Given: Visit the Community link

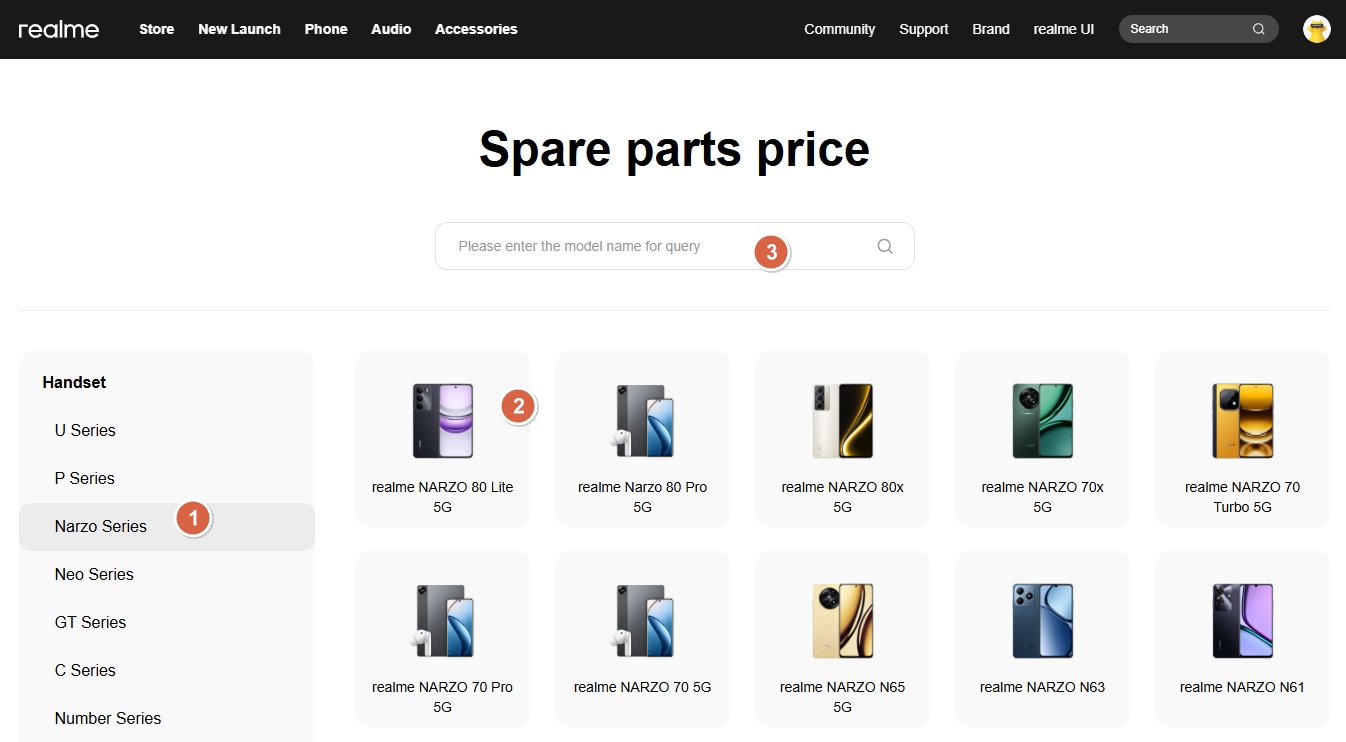Looking at the screenshot, I should (839, 29).
